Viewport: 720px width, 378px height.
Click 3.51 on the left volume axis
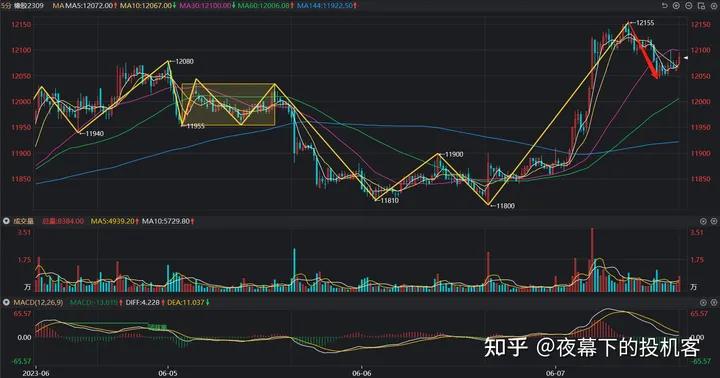click(24, 232)
